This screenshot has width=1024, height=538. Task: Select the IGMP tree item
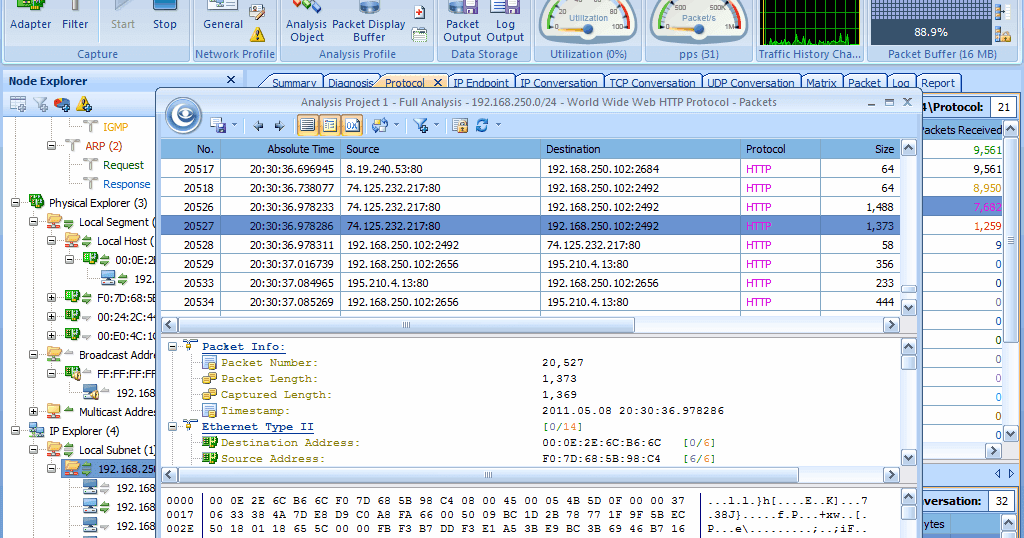click(x=115, y=127)
